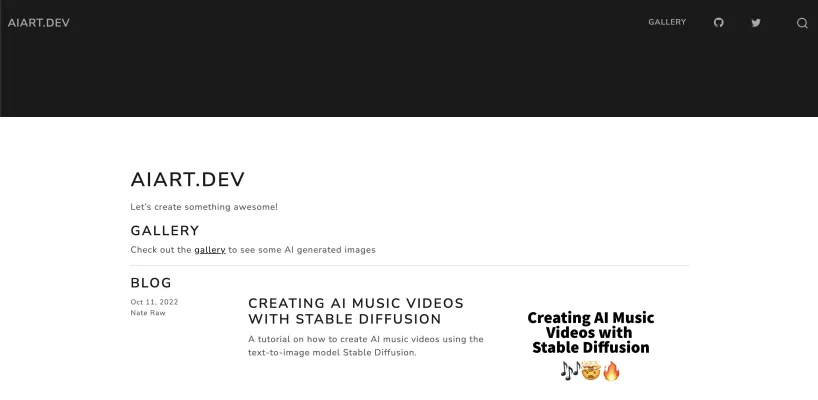This screenshot has width=818, height=400.
Task: Click the music notes emoji in thumbnail
Action: pos(570,371)
